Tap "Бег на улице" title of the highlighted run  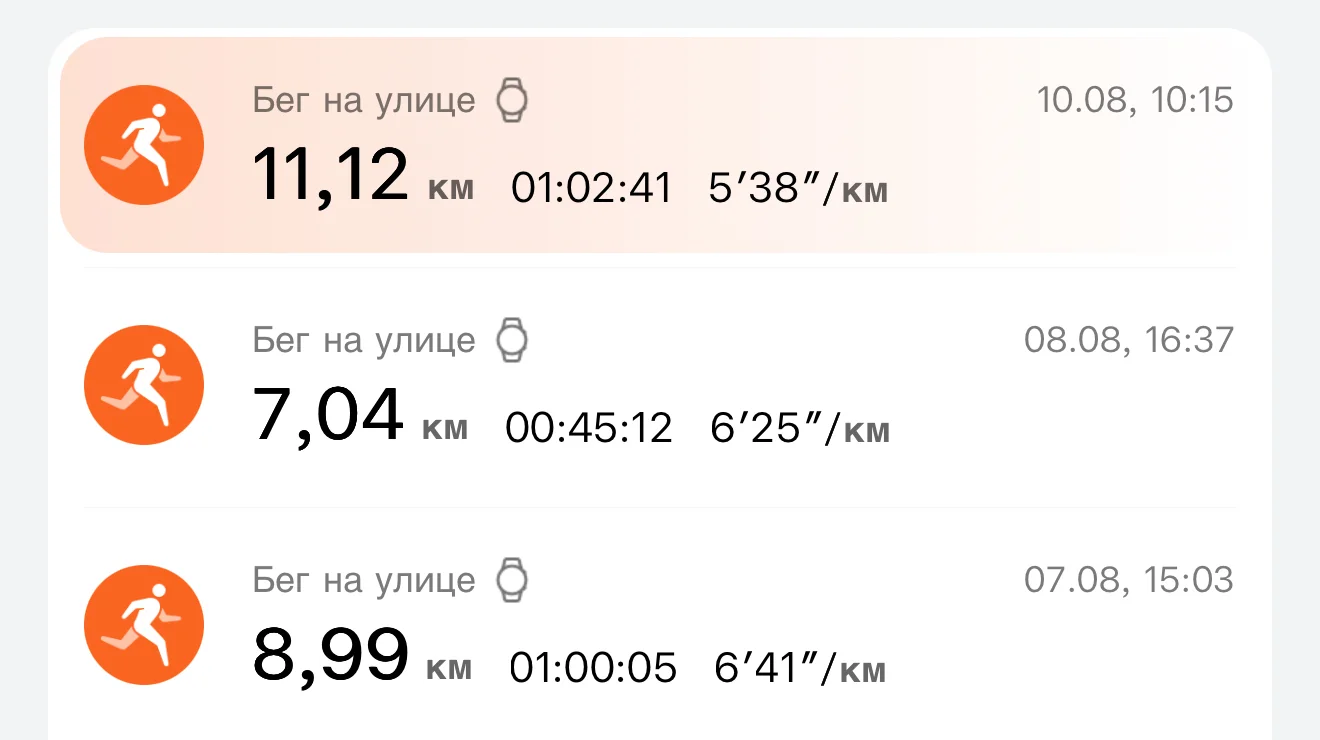pyautogui.click(x=364, y=101)
